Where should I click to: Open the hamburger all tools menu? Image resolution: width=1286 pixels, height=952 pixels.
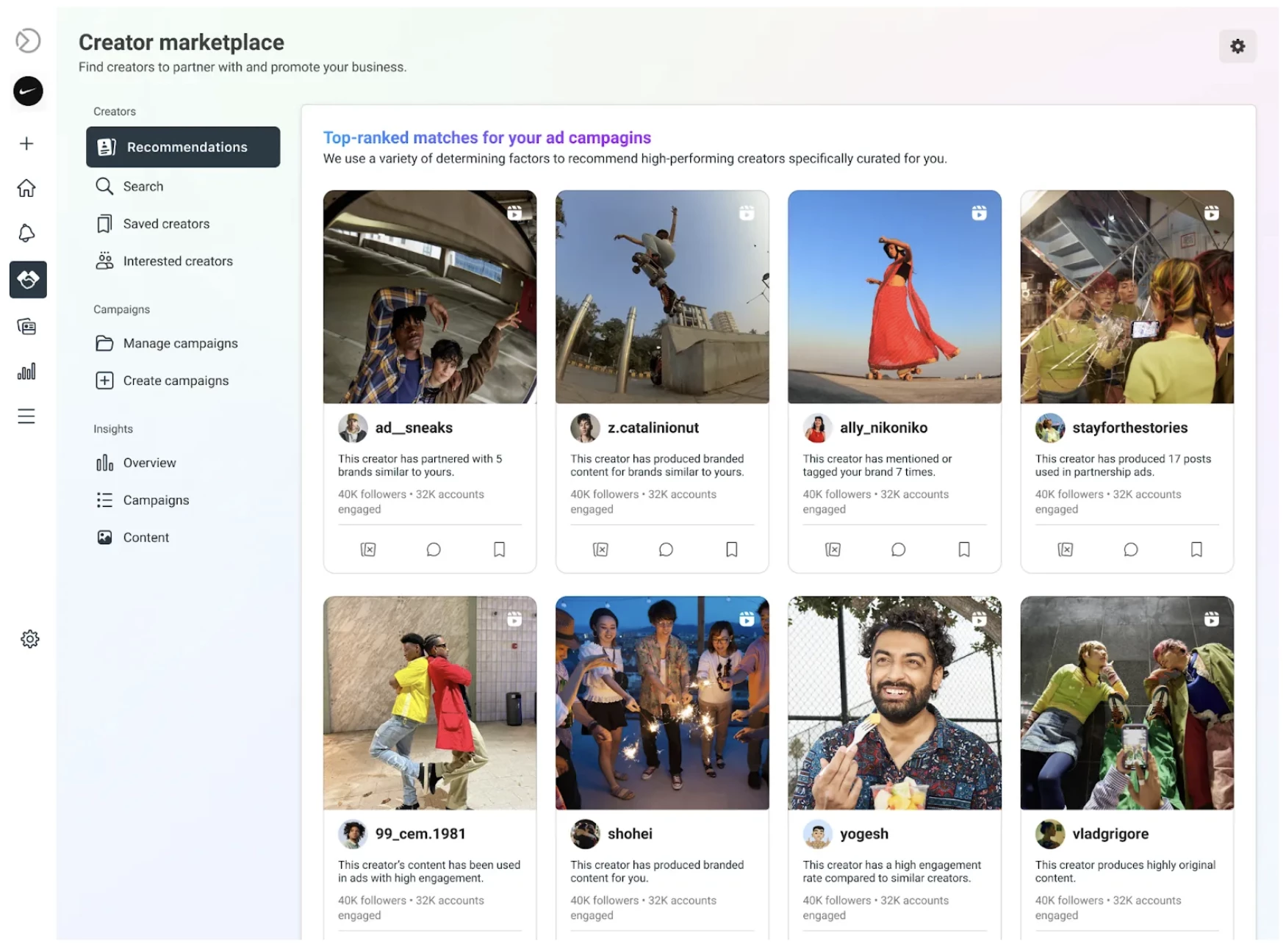26,416
